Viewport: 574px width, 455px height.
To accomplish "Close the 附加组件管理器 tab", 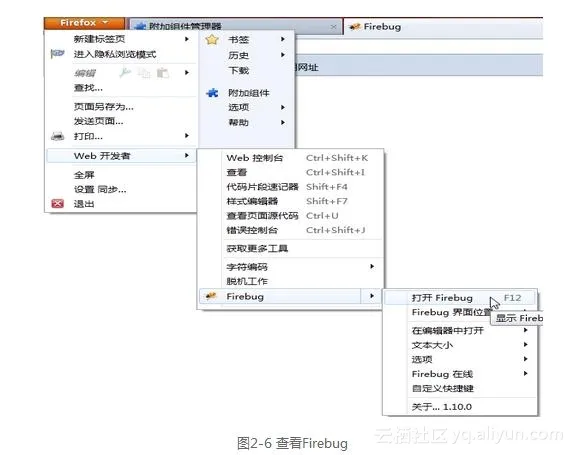I will [333, 27].
